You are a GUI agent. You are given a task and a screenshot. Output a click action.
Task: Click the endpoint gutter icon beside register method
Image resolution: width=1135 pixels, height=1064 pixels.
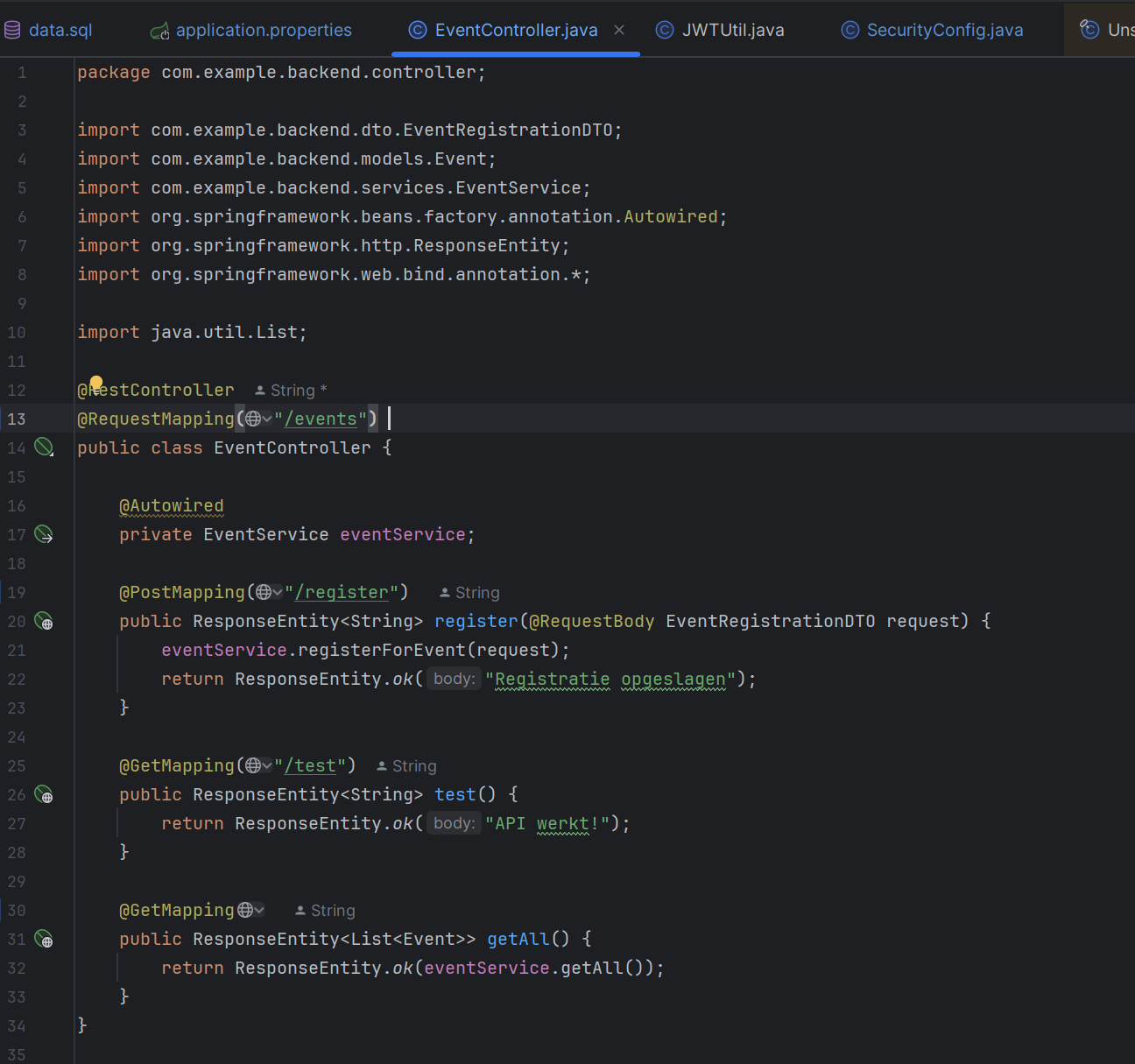(43, 621)
